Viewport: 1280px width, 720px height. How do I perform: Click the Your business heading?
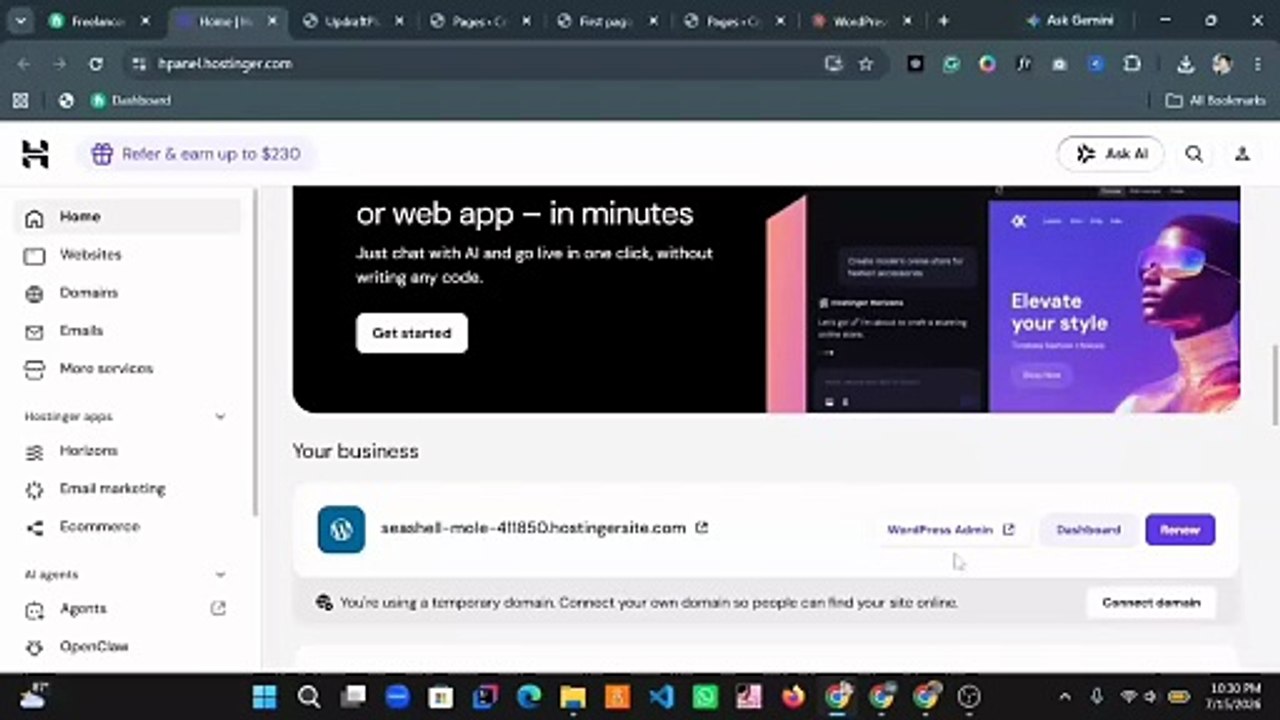click(x=355, y=451)
